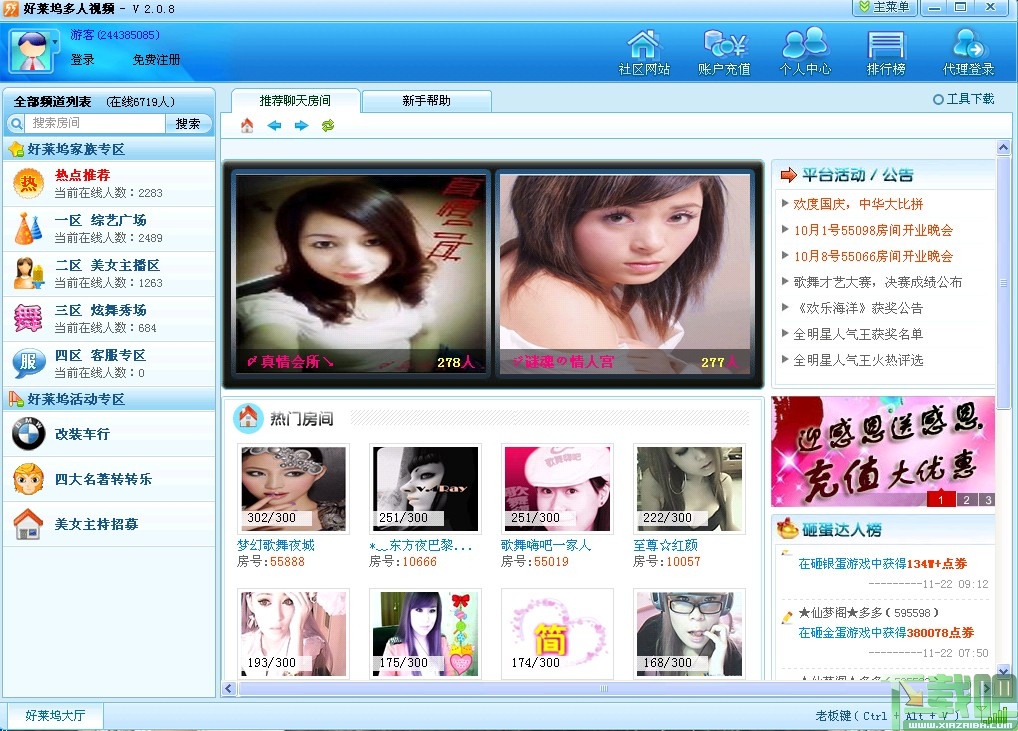Click the green refresh icon
1018x731 pixels.
point(328,125)
